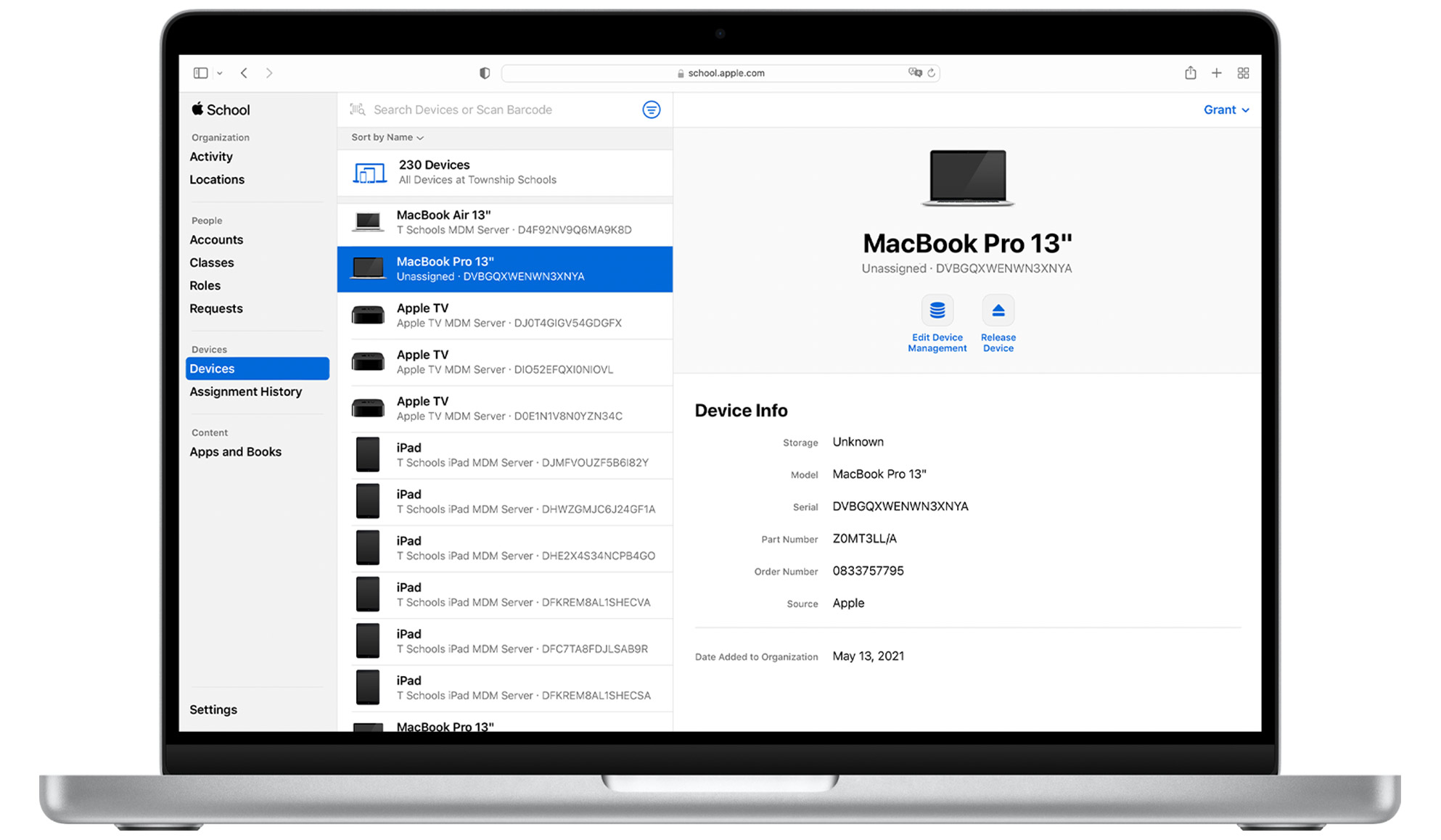Open Apps and Books under Content
Image resolution: width=1441 pixels, height=840 pixels.
[x=235, y=451]
